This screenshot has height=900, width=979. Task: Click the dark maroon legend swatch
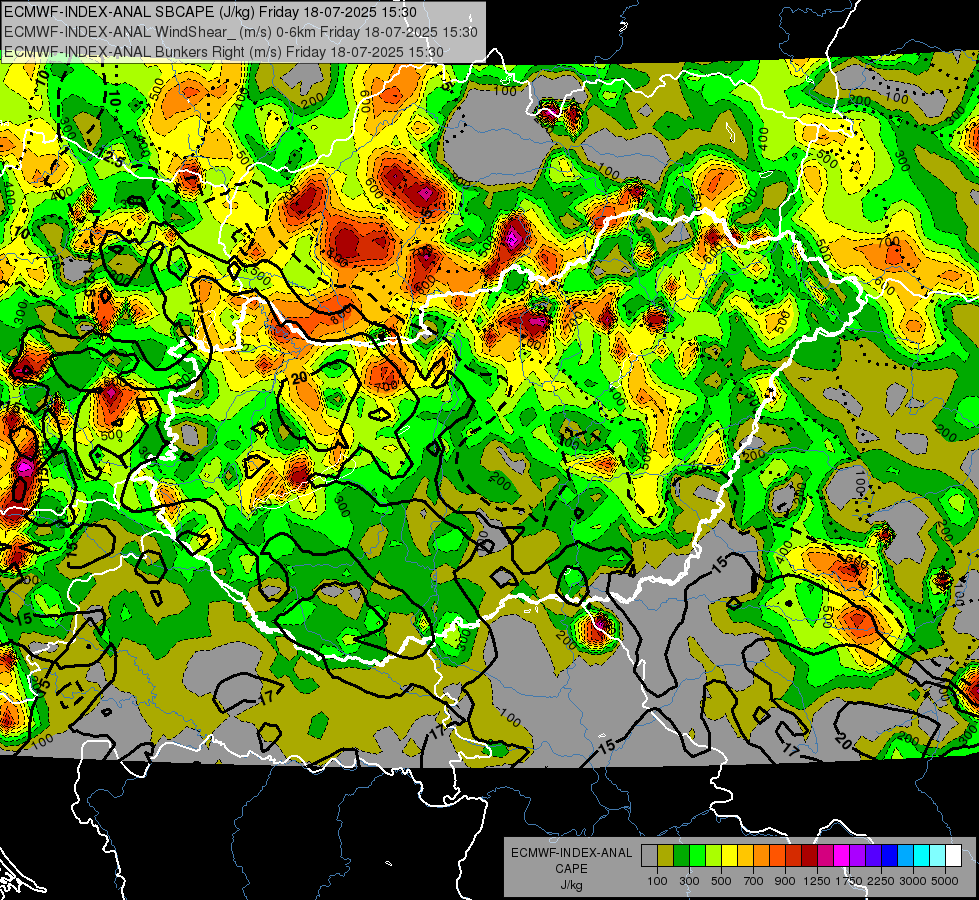click(x=809, y=856)
